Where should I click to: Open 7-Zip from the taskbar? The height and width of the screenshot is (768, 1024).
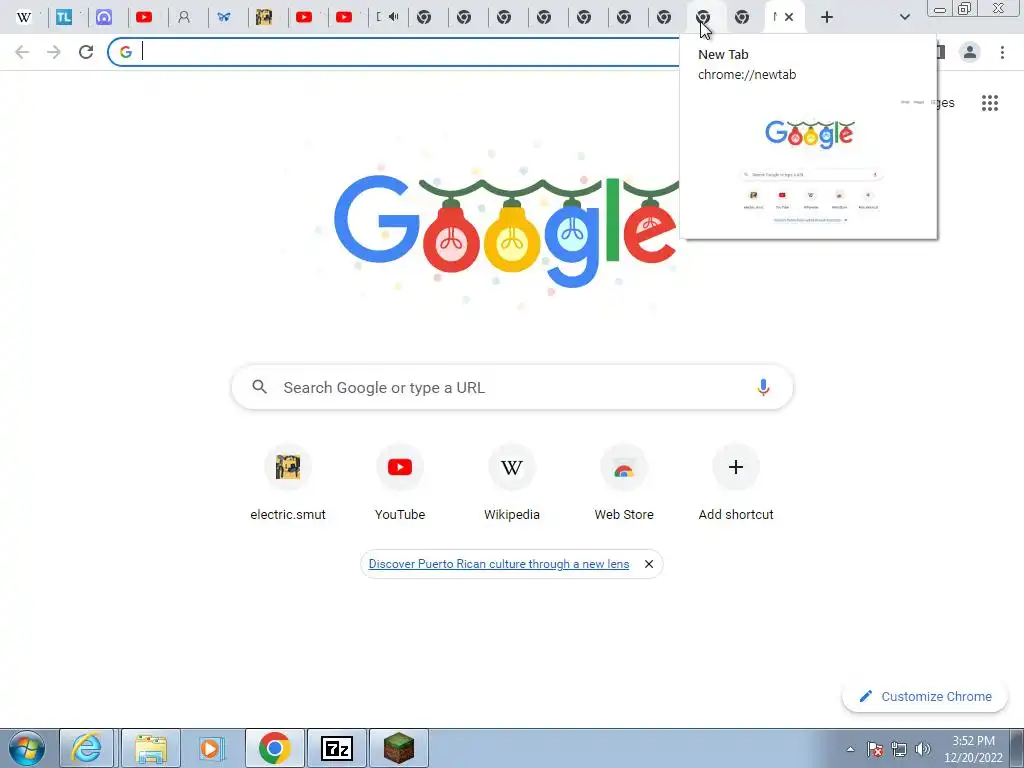[x=337, y=748]
